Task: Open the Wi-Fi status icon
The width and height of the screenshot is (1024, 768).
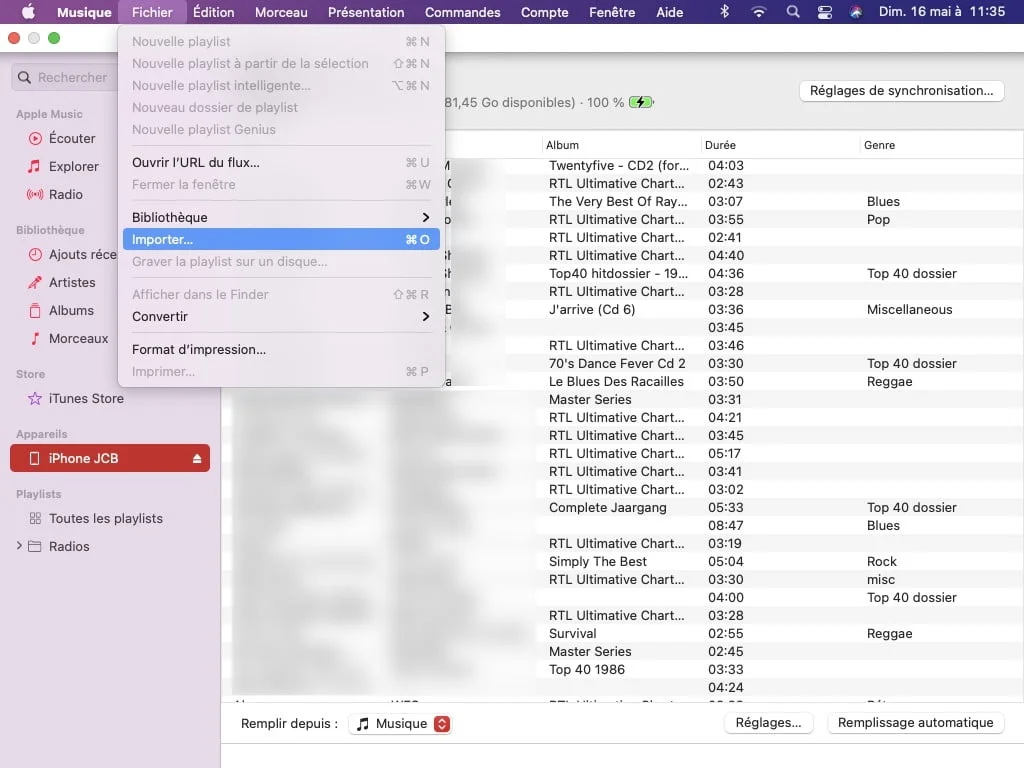Action: 758,12
